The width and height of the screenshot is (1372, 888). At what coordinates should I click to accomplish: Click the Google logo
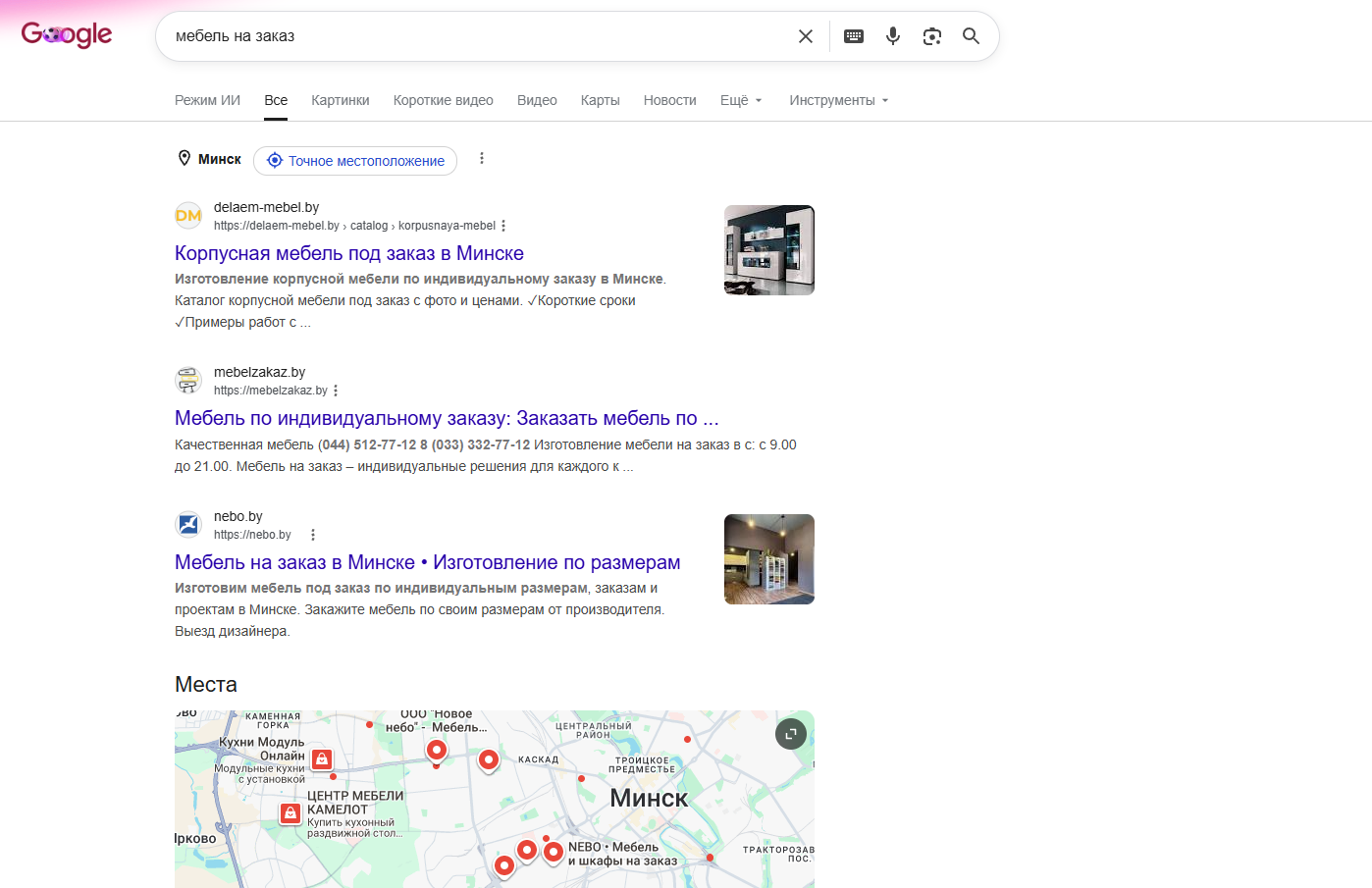pyautogui.click(x=67, y=35)
